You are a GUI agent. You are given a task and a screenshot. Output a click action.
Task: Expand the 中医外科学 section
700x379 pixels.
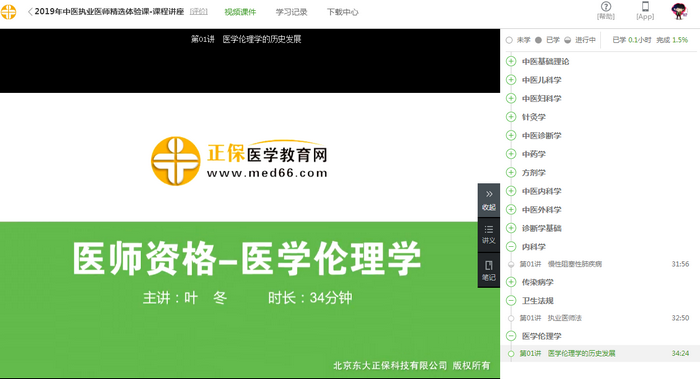click(511, 209)
